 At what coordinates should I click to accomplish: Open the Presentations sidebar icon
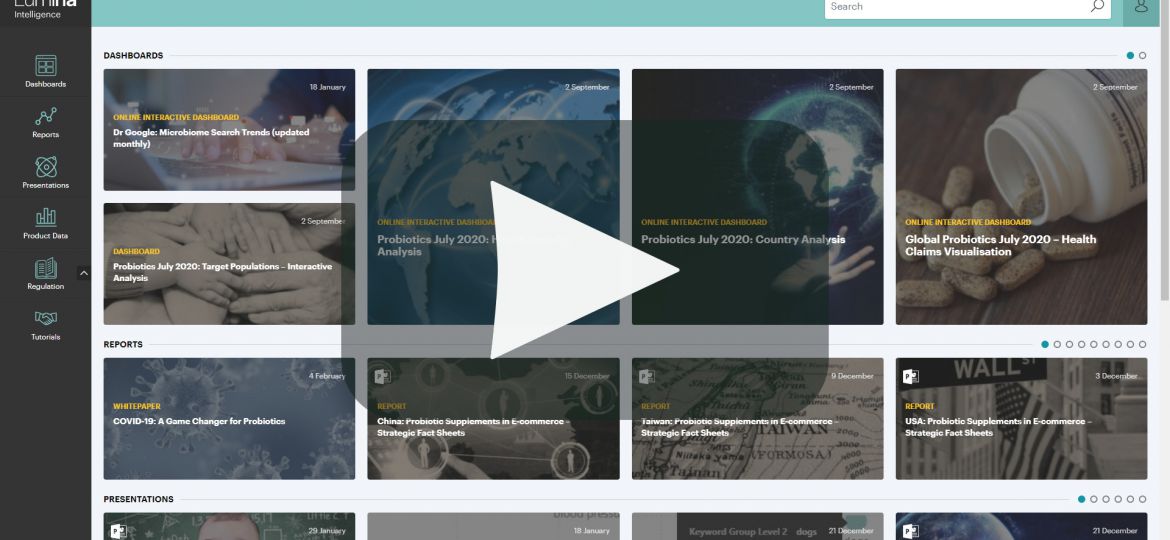coord(46,166)
